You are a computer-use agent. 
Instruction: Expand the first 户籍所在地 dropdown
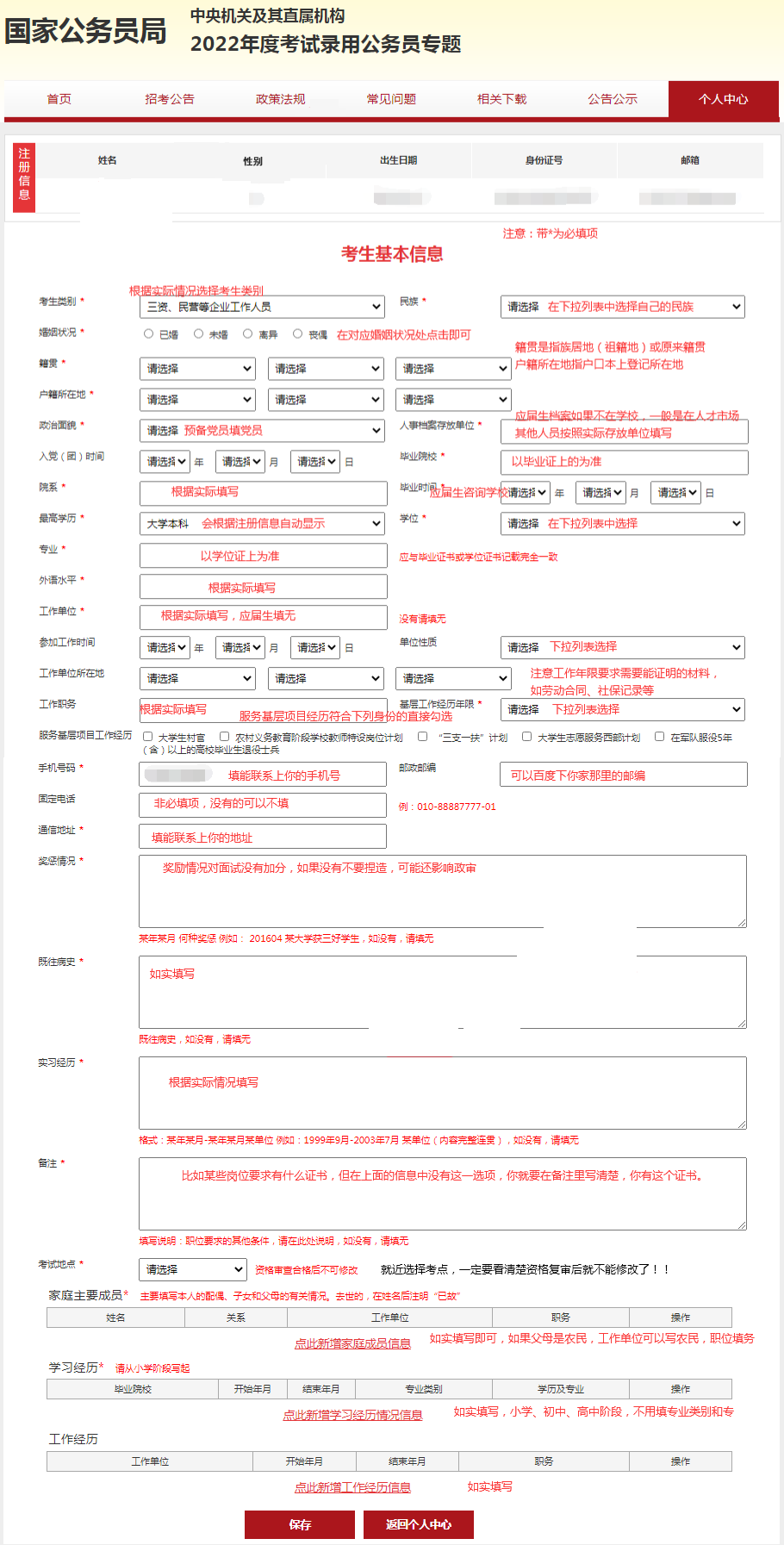pyautogui.click(x=198, y=400)
